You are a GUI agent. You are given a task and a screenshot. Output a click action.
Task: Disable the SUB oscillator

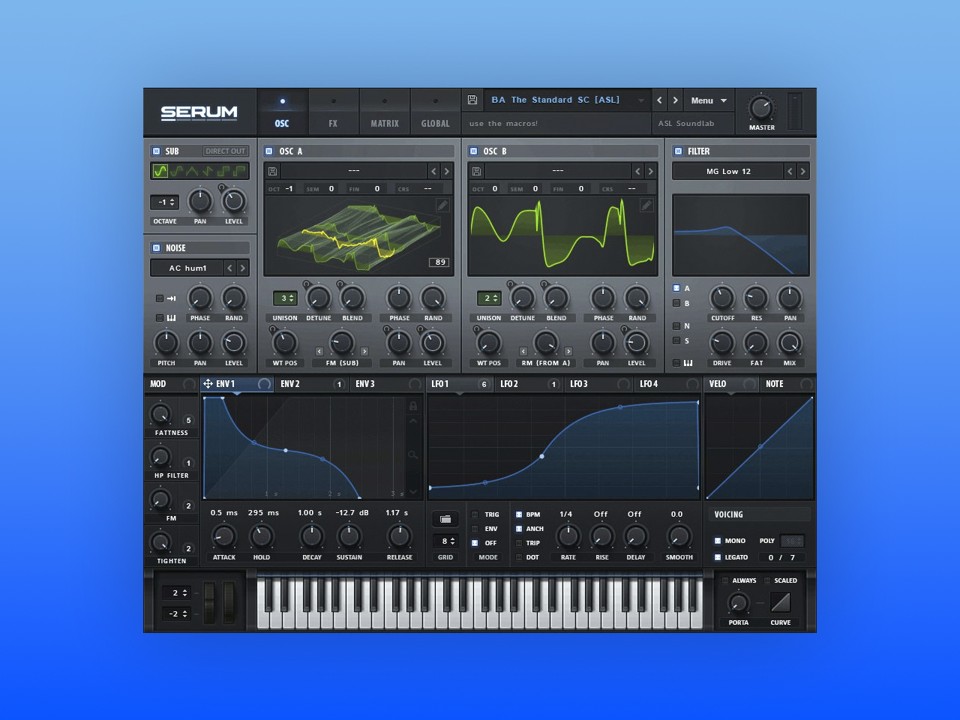tap(156, 151)
